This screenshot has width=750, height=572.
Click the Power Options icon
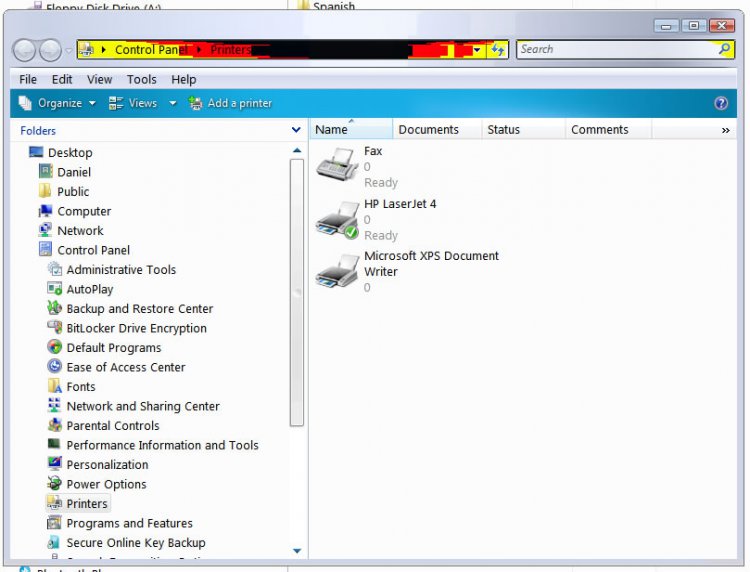tap(55, 483)
